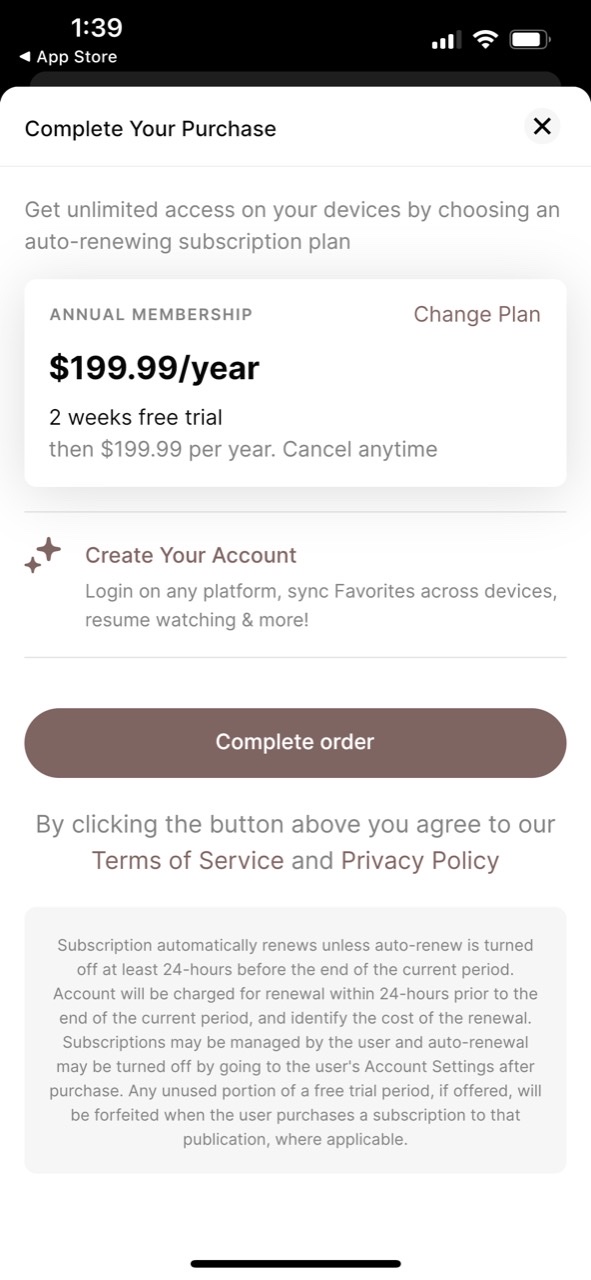Open the Terms of Service link
This screenshot has width=591, height=1280.
point(188,860)
